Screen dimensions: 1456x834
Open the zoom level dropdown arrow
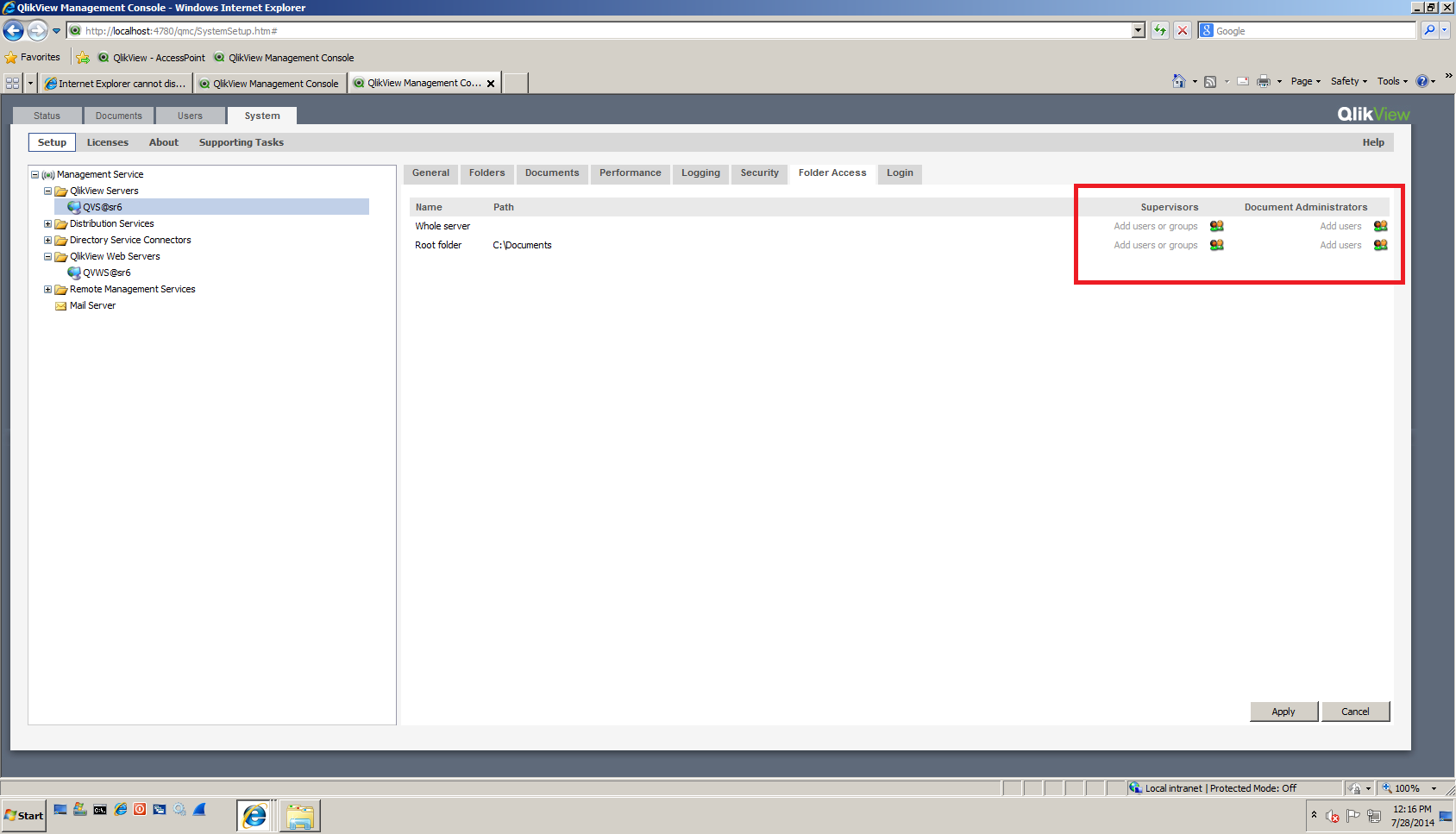[x=1434, y=788]
